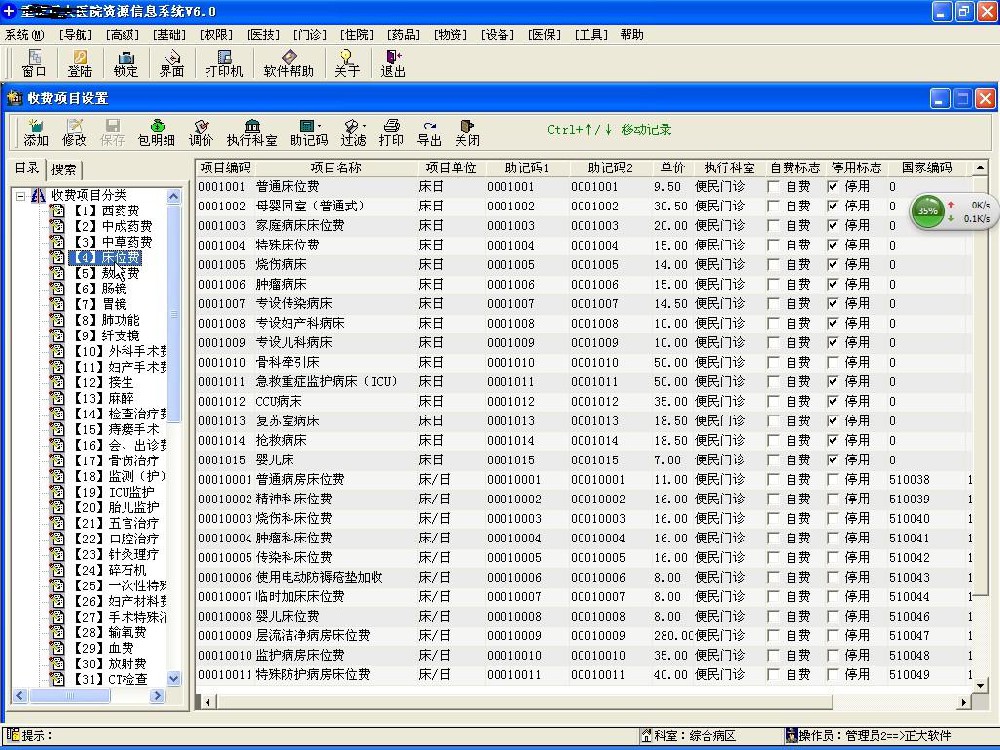Switch to the 目录 tab
1000x750 pixels.
(x=27, y=168)
